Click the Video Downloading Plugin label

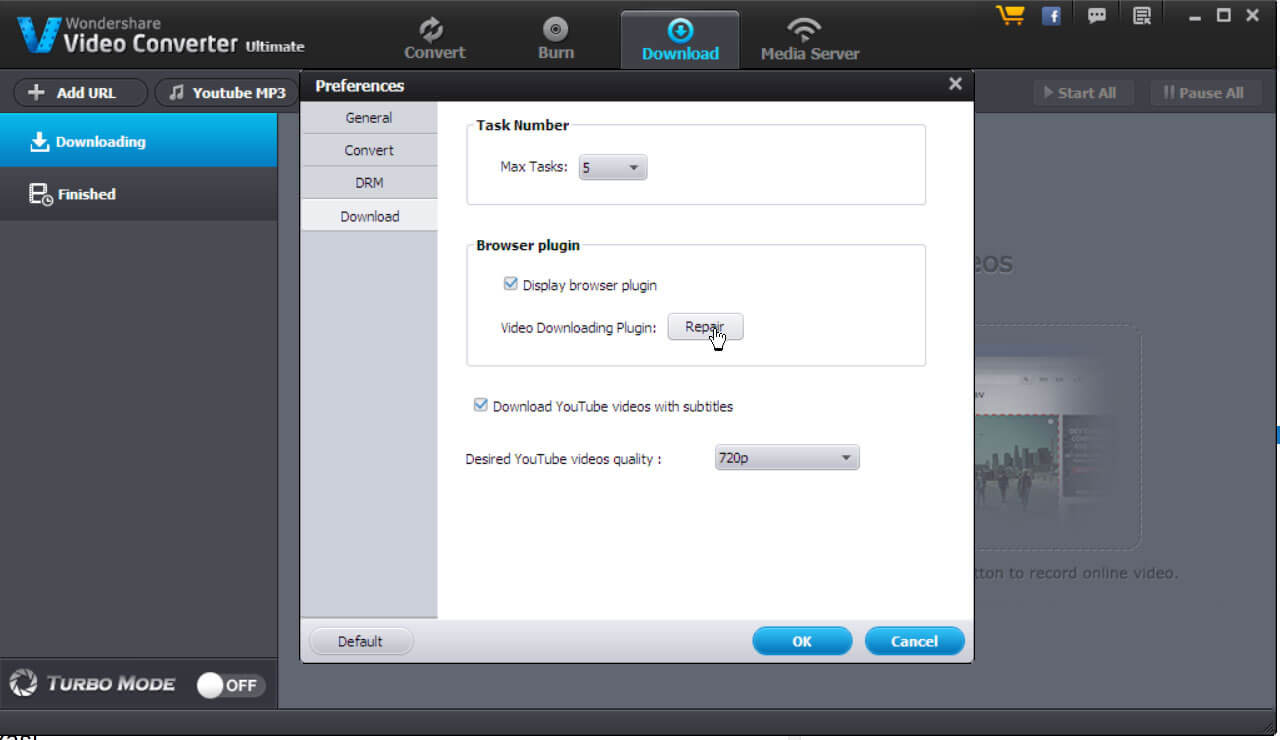pyautogui.click(x=578, y=328)
